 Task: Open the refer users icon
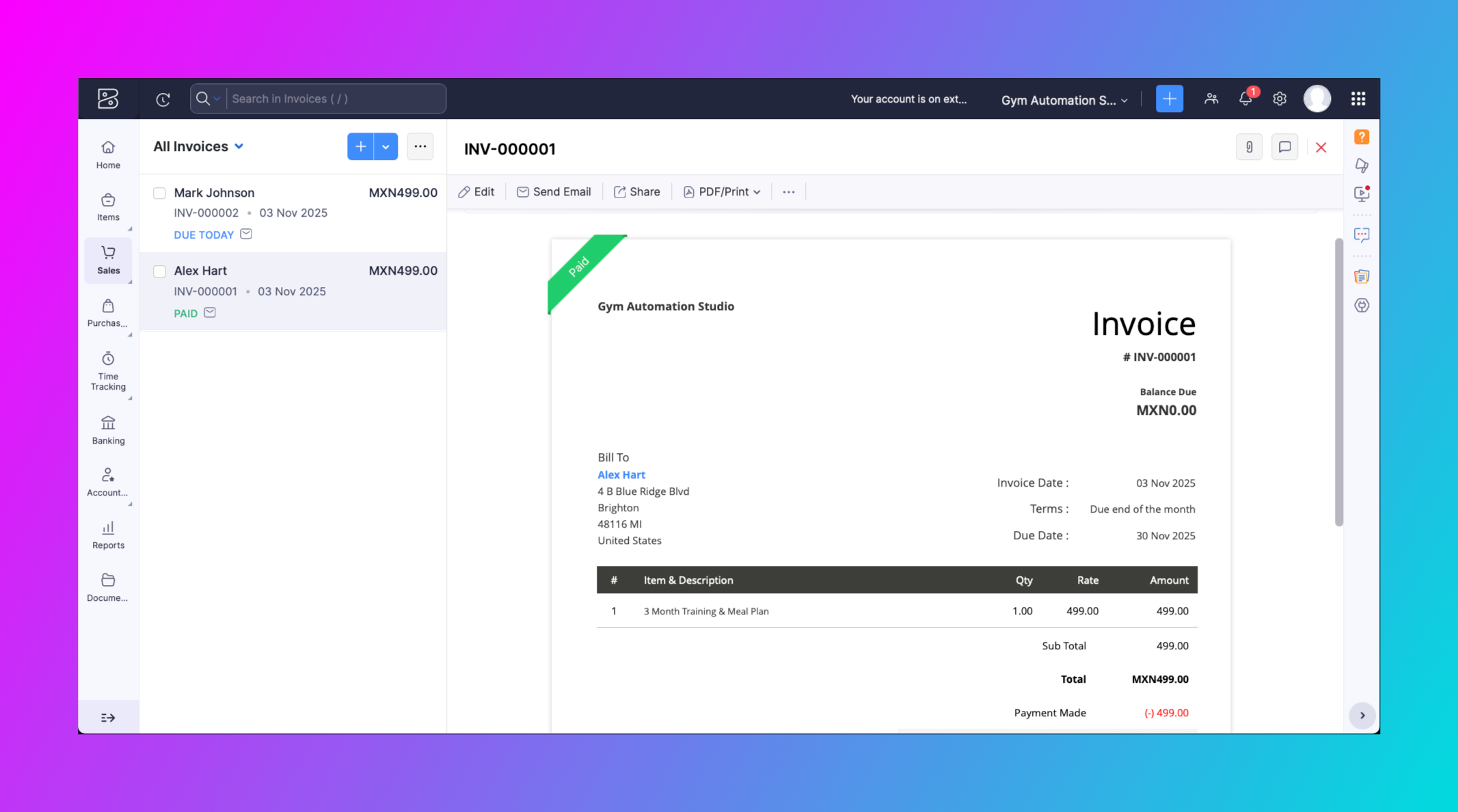point(1211,99)
